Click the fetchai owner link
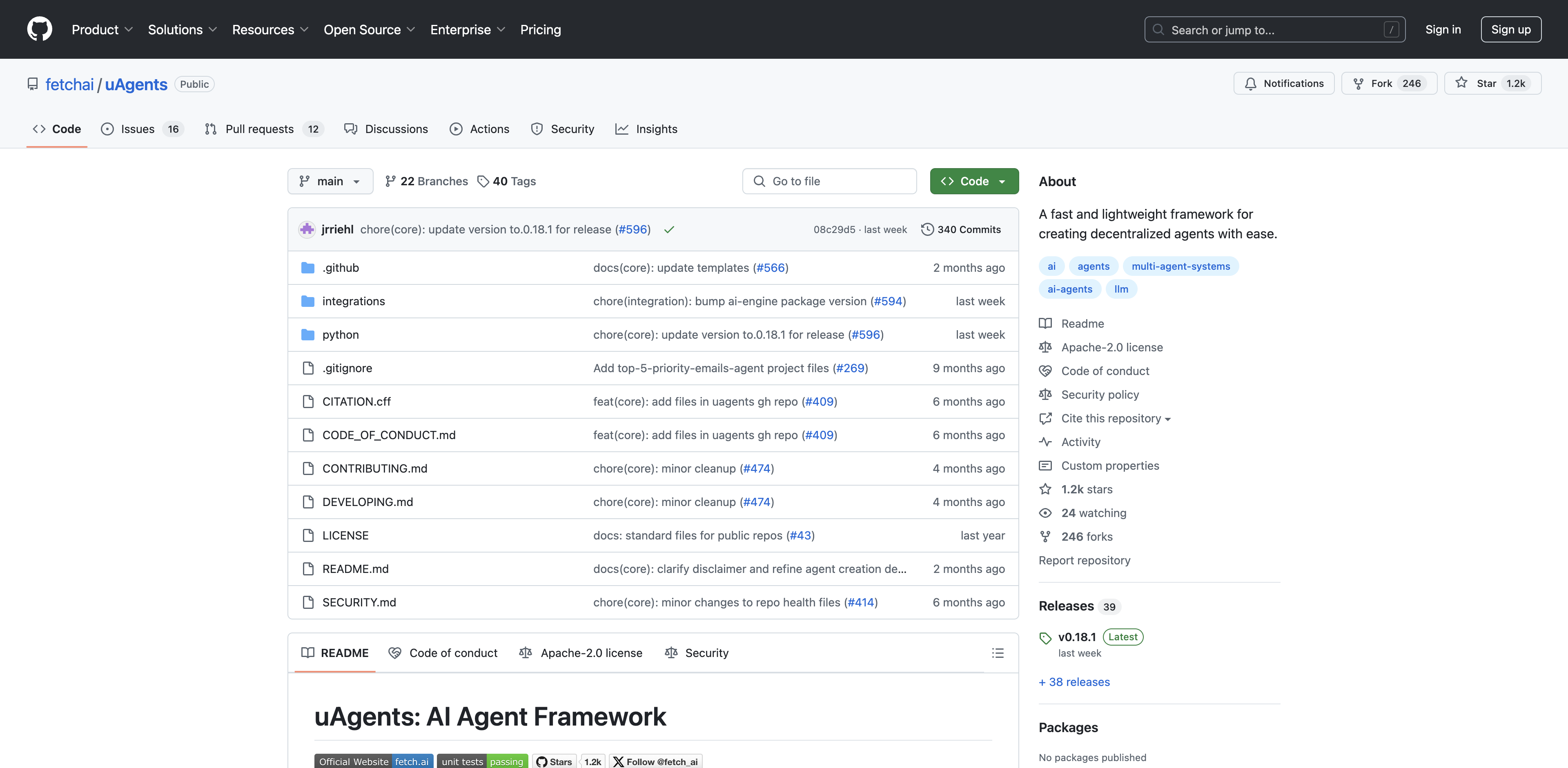Image resolution: width=1568 pixels, height=768 pixels. pos(69,84)
